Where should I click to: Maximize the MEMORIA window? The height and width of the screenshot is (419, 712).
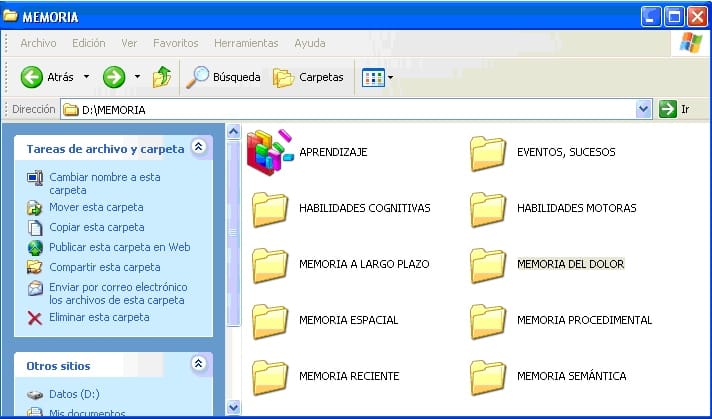[674, 17]
